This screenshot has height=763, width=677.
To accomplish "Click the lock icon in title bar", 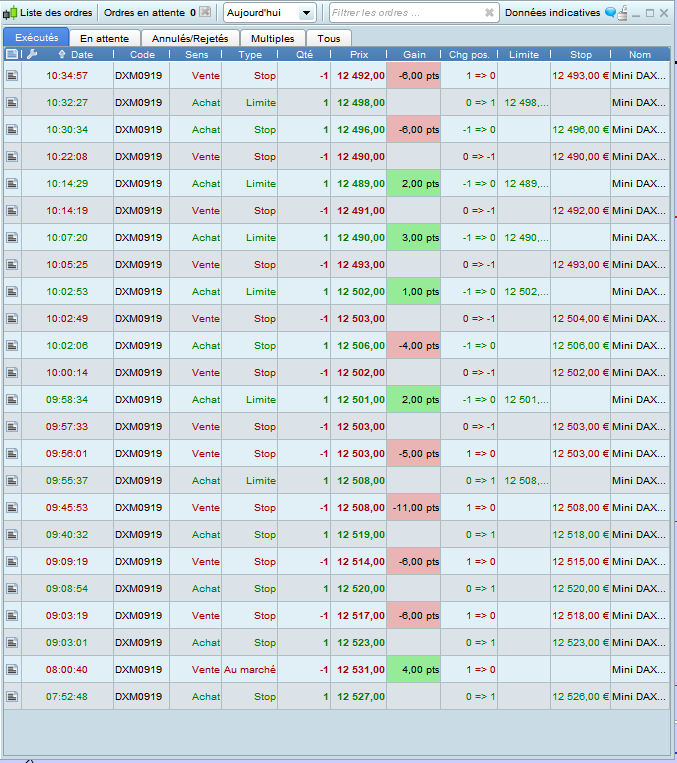I will 622,13.
